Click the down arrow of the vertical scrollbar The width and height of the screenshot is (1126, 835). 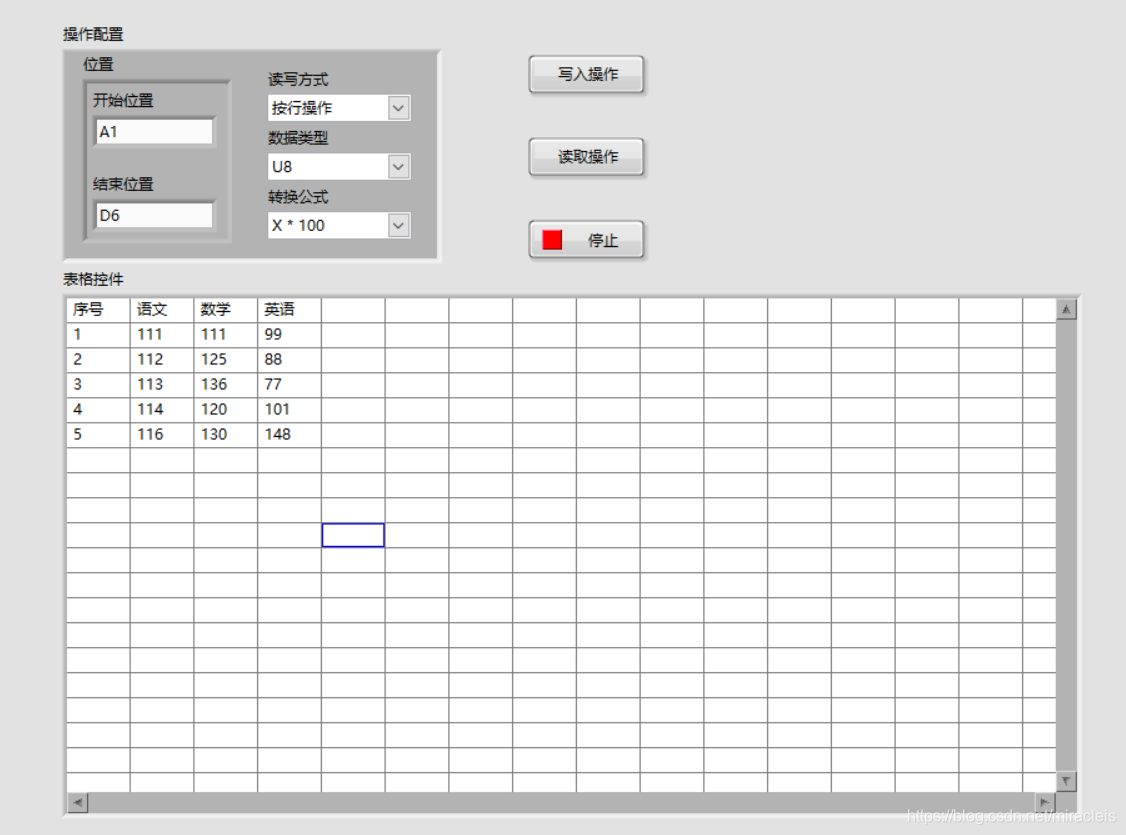[1067, 781]
